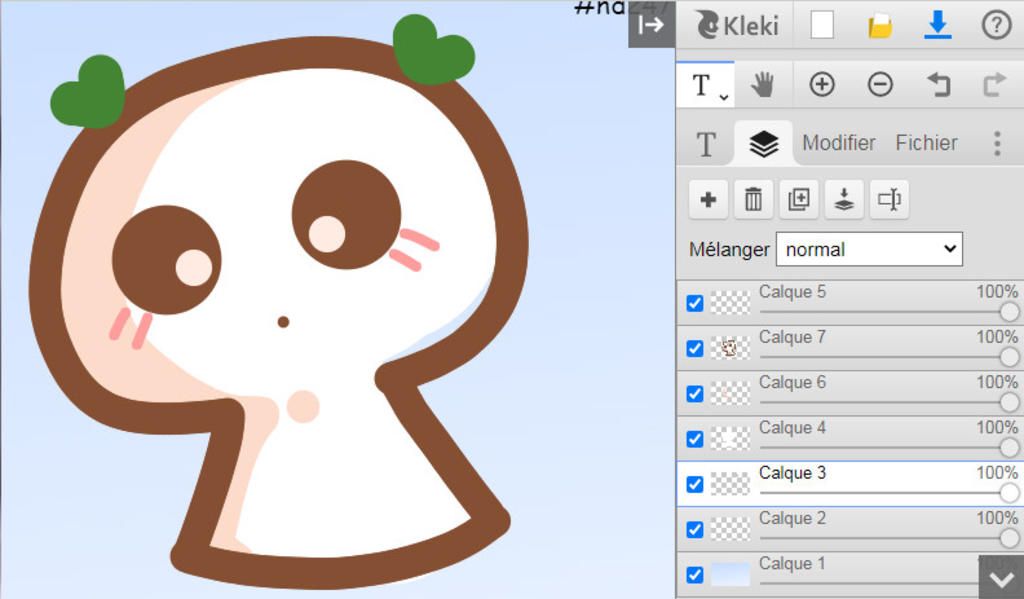Select the Text tool button

[x=705, y=85]
